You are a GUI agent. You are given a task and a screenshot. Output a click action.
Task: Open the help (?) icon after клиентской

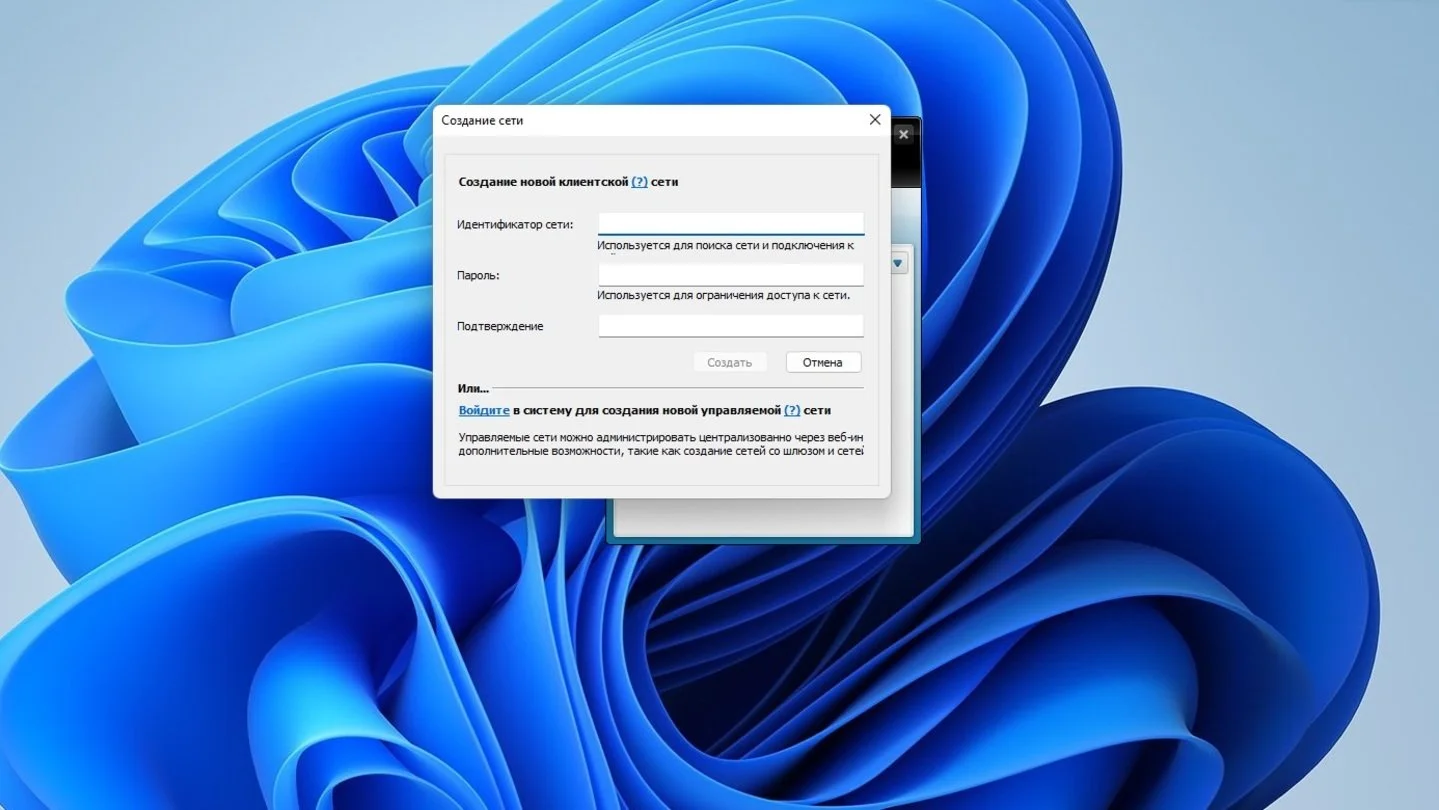[x=639, y=182]
